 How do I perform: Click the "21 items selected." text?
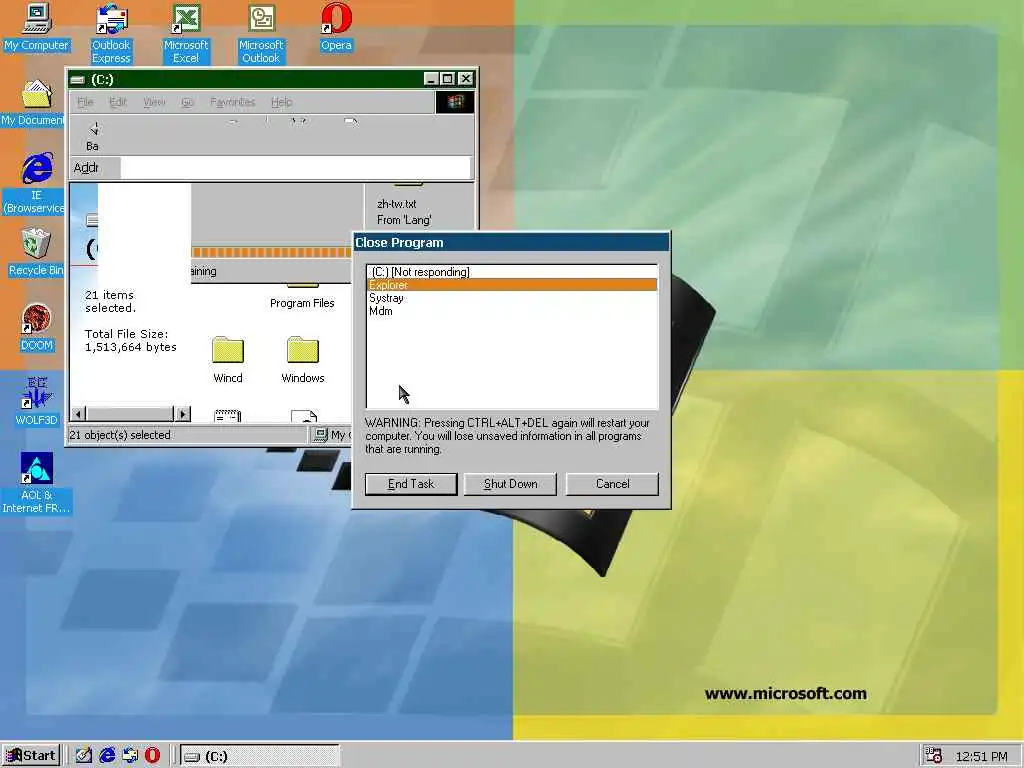110,301
